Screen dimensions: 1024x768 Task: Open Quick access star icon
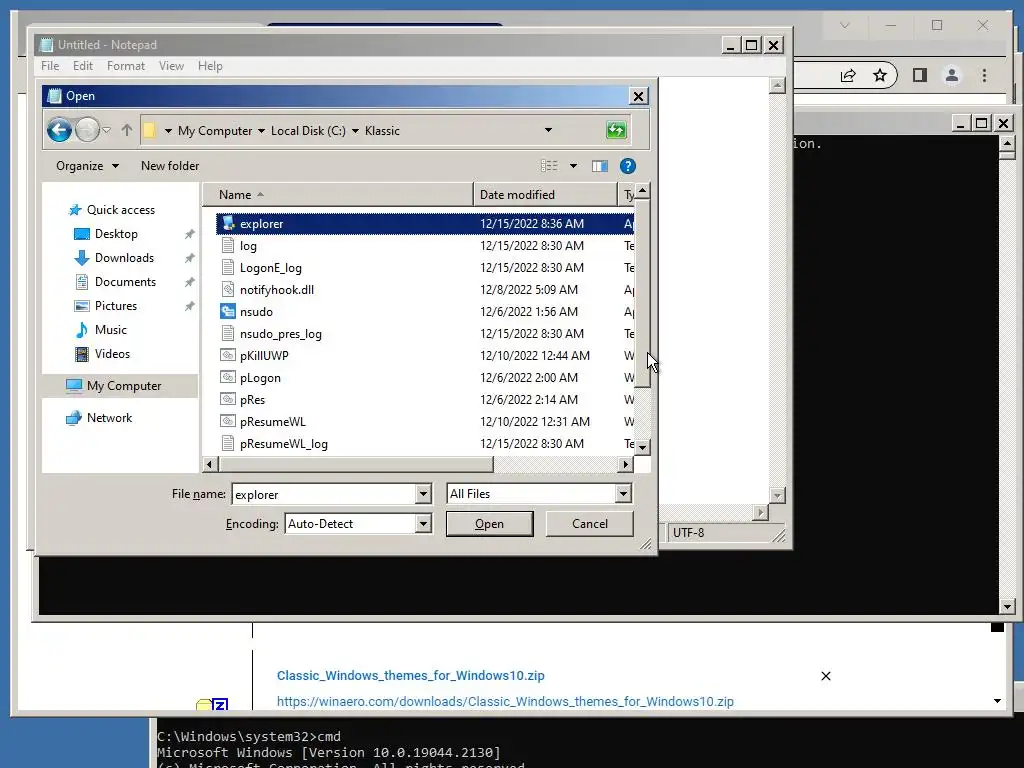(75, 210)
